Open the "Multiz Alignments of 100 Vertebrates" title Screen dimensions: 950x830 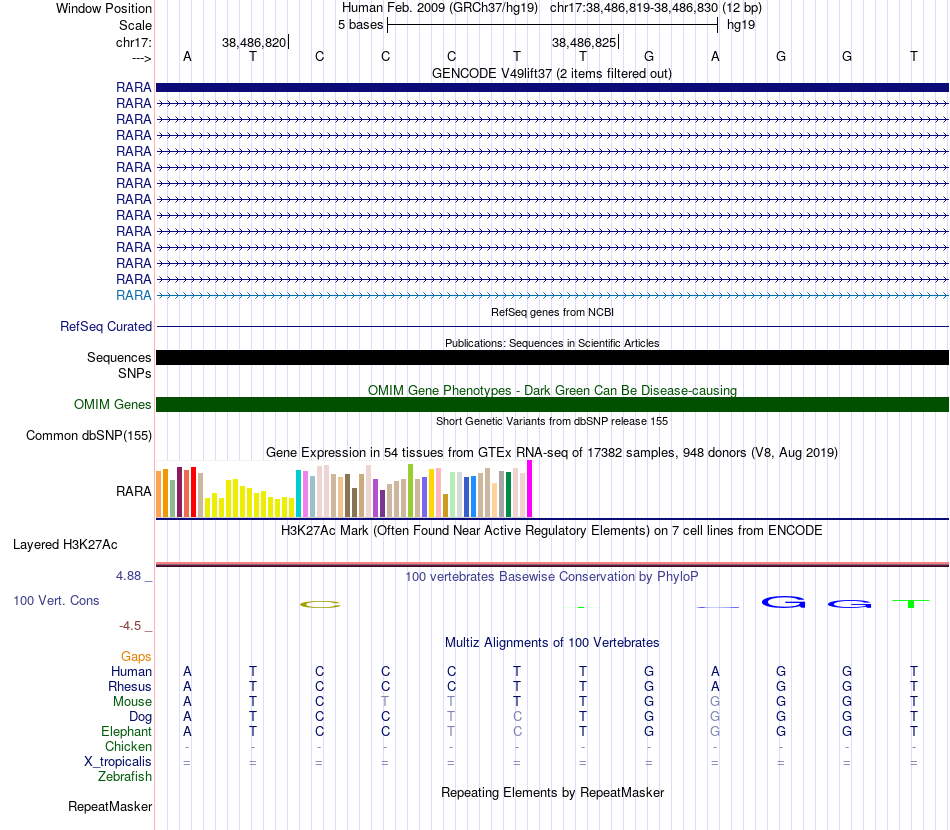coord(552,642)
